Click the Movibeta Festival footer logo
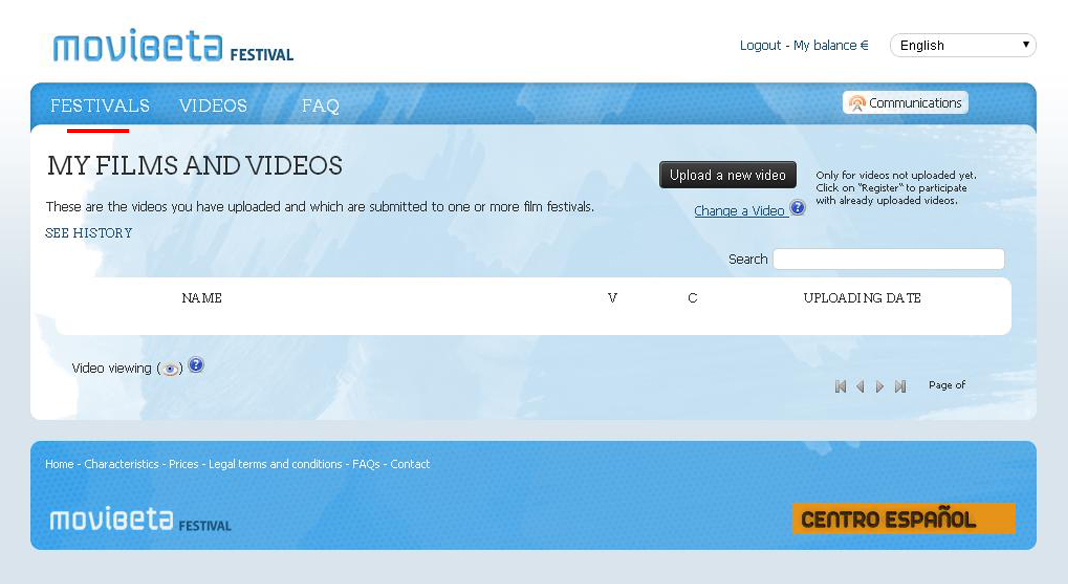 [x=140, y=520]
